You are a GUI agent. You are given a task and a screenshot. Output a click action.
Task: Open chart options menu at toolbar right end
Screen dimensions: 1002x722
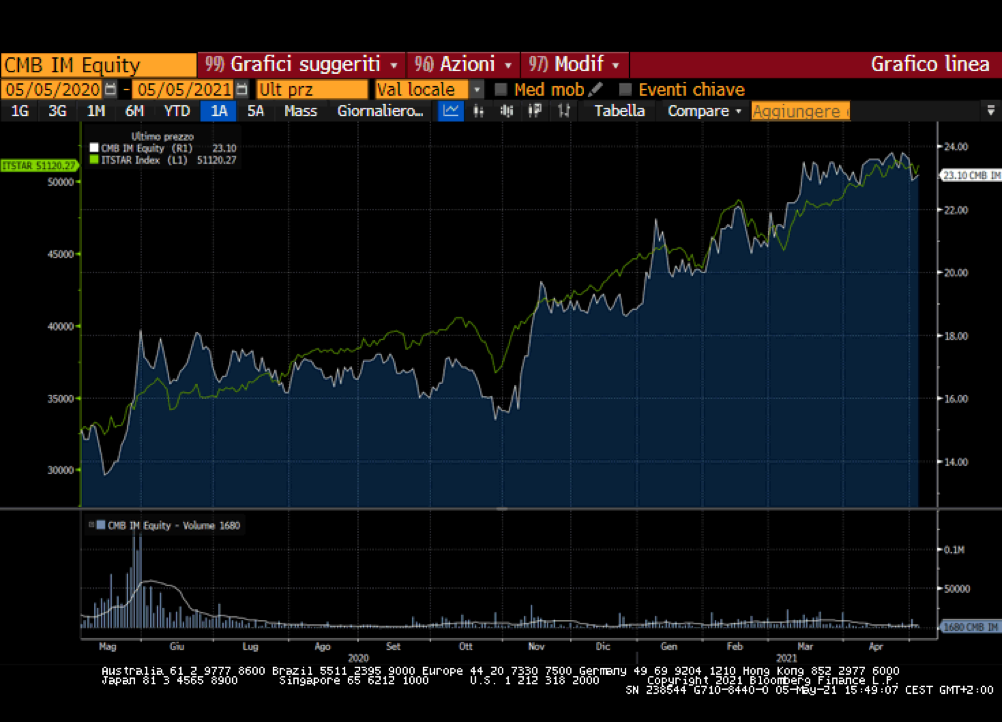click(x=990, y=111)
